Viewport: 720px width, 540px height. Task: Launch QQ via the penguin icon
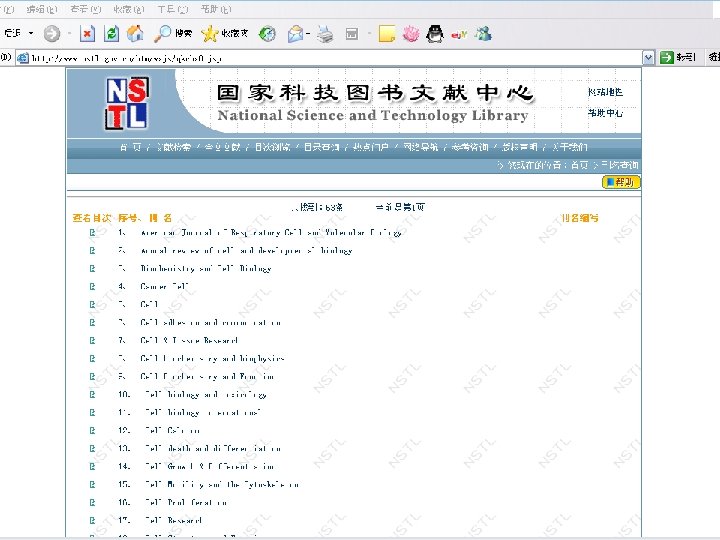[434, 34]
